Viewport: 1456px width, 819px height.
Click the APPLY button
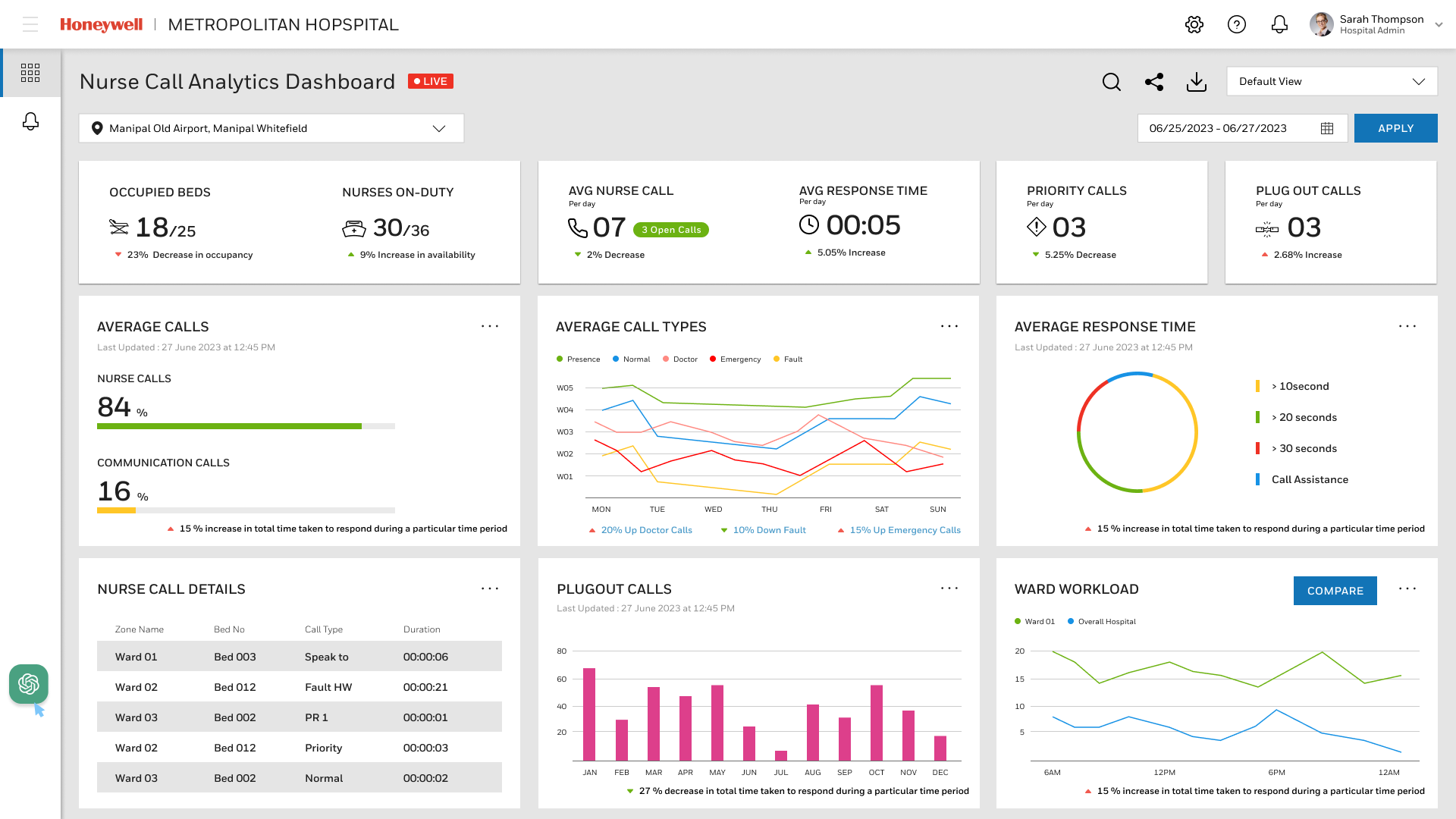1395,128
